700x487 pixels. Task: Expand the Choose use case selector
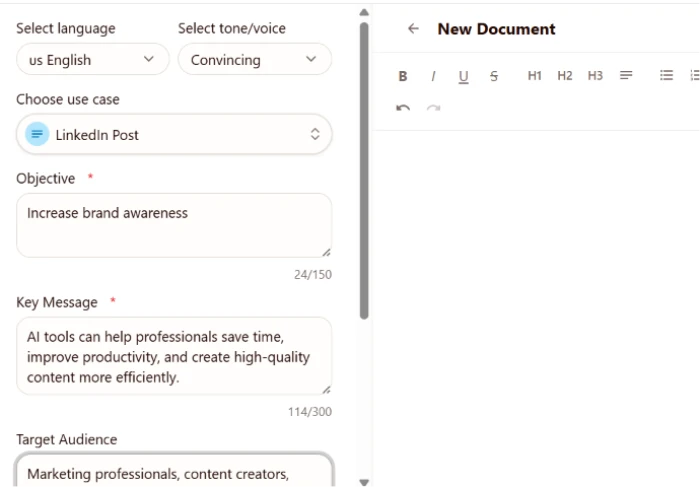click(174, 134)
